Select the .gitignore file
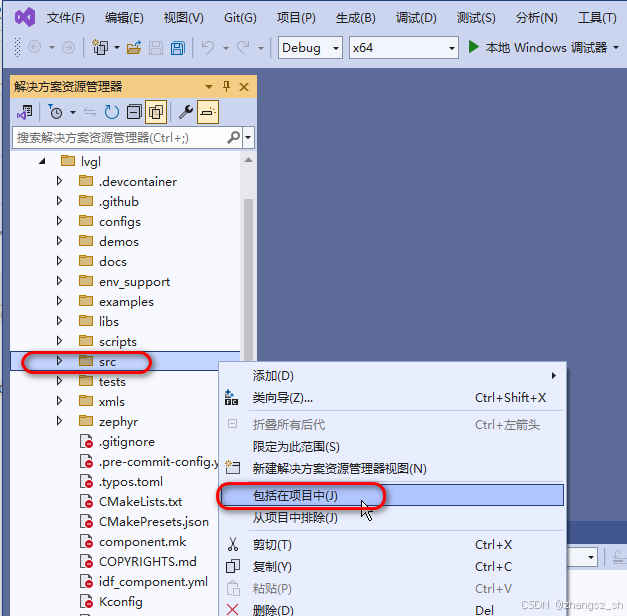The width and height of the screenshot is (627, 616). [126, 442]
